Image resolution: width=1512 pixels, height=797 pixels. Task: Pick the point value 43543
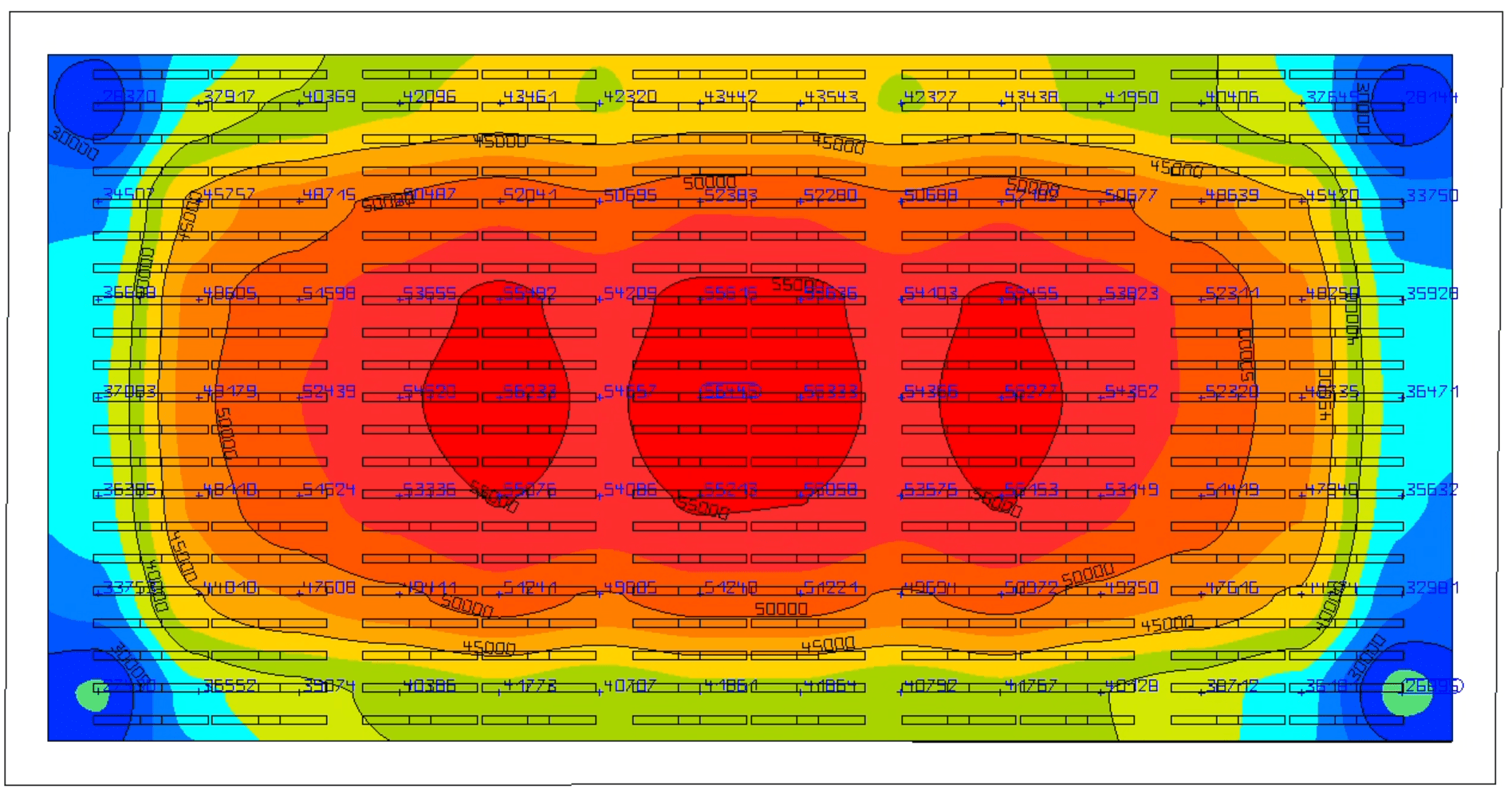tap(831, 96)
